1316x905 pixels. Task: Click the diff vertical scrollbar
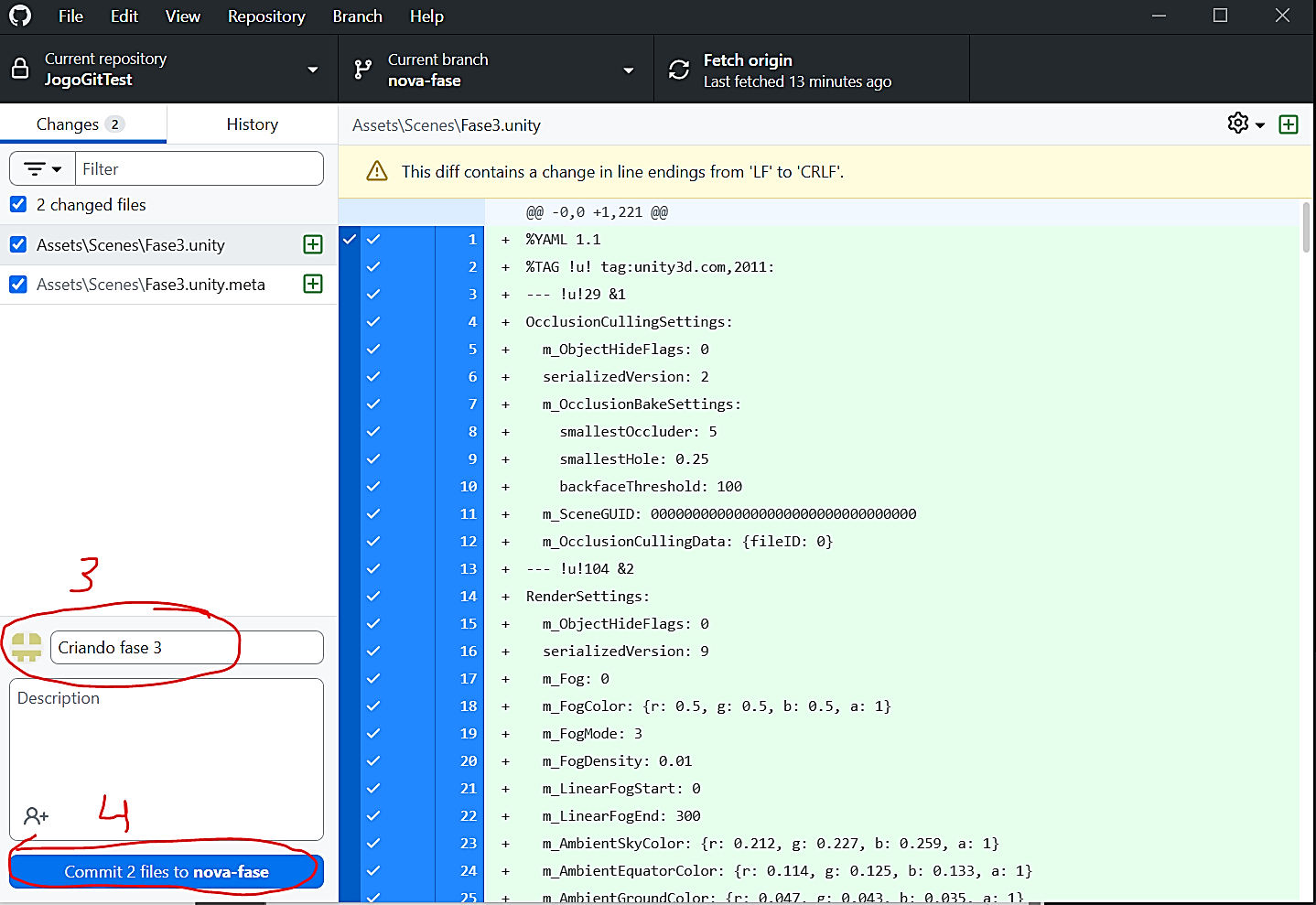click(1306, 229)
